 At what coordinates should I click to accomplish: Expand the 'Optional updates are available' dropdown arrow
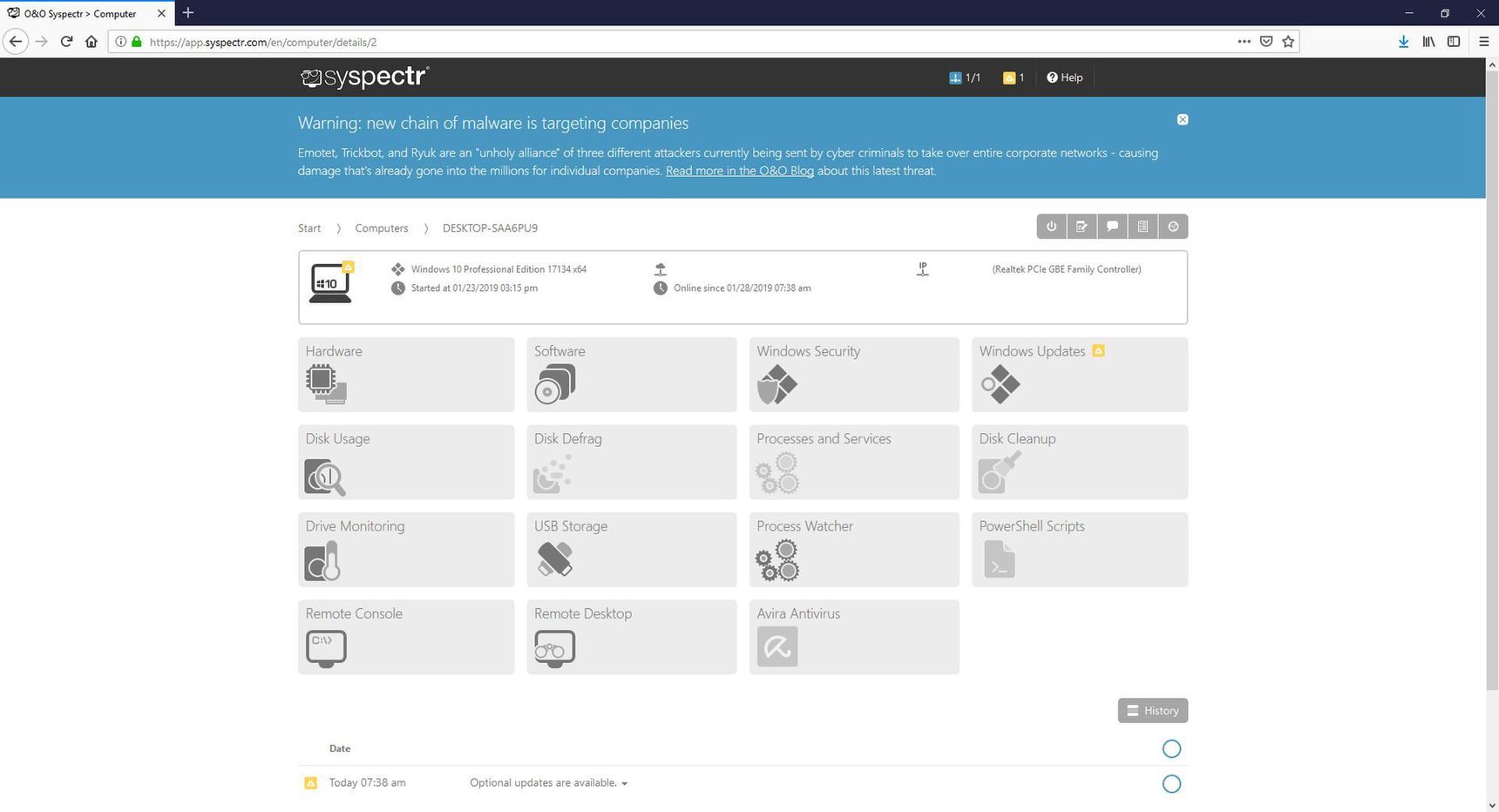(x=625, y=783)
